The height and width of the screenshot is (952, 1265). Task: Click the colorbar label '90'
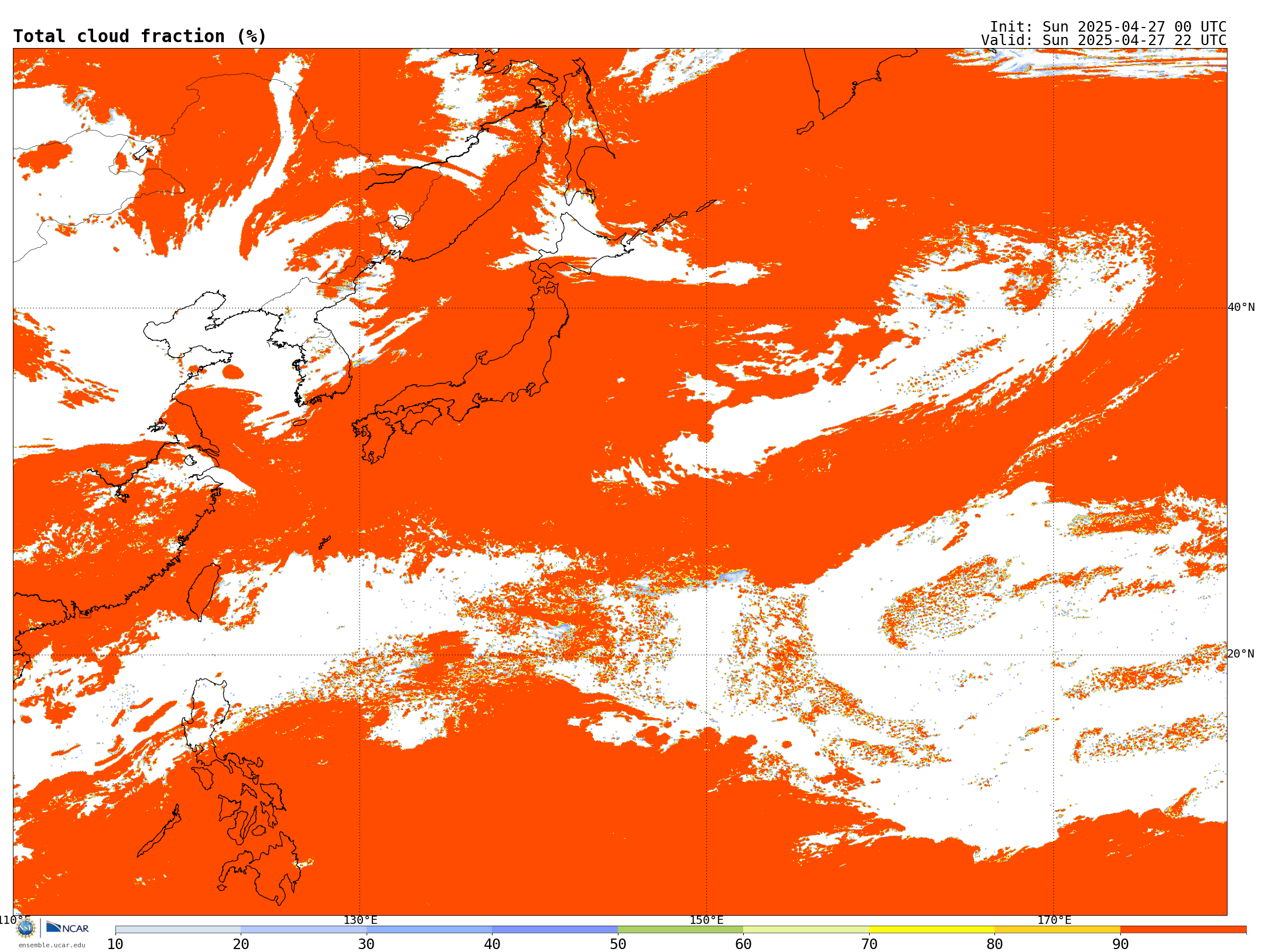(1120, 944)
